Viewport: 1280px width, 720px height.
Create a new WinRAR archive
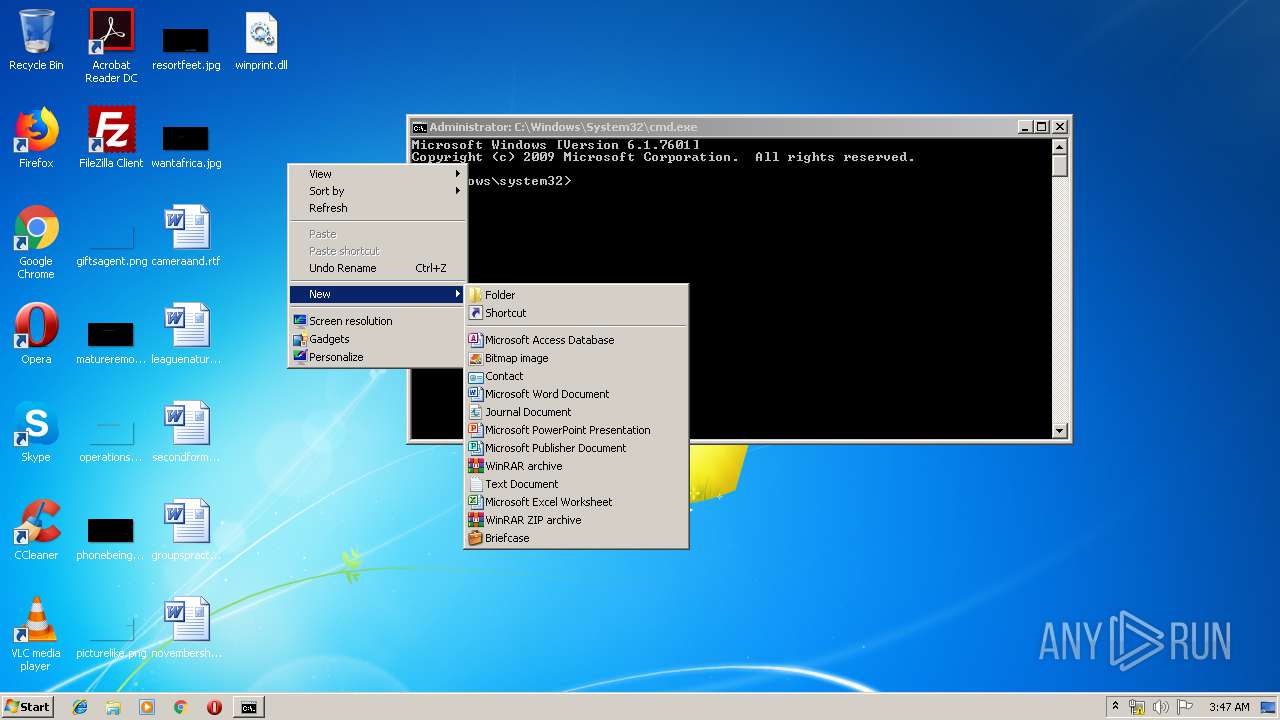click(576, 466)
